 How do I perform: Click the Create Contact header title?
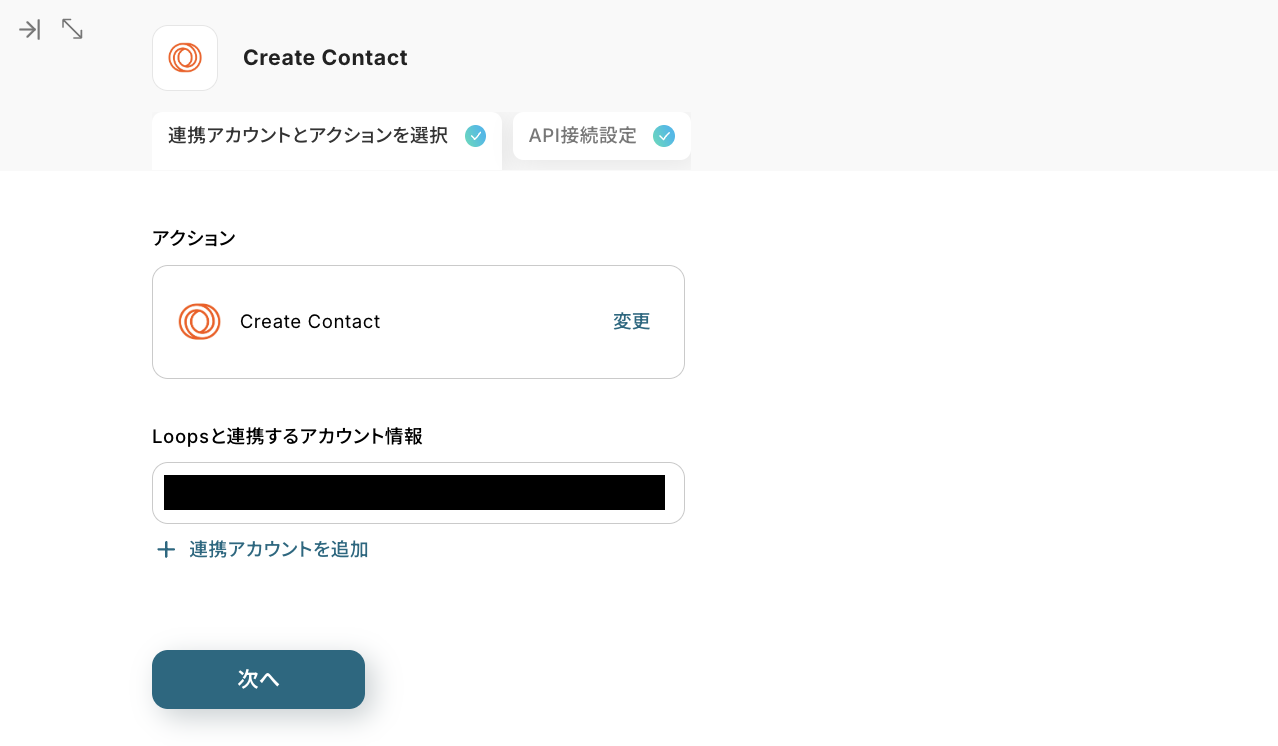click(x=325, y=58)
